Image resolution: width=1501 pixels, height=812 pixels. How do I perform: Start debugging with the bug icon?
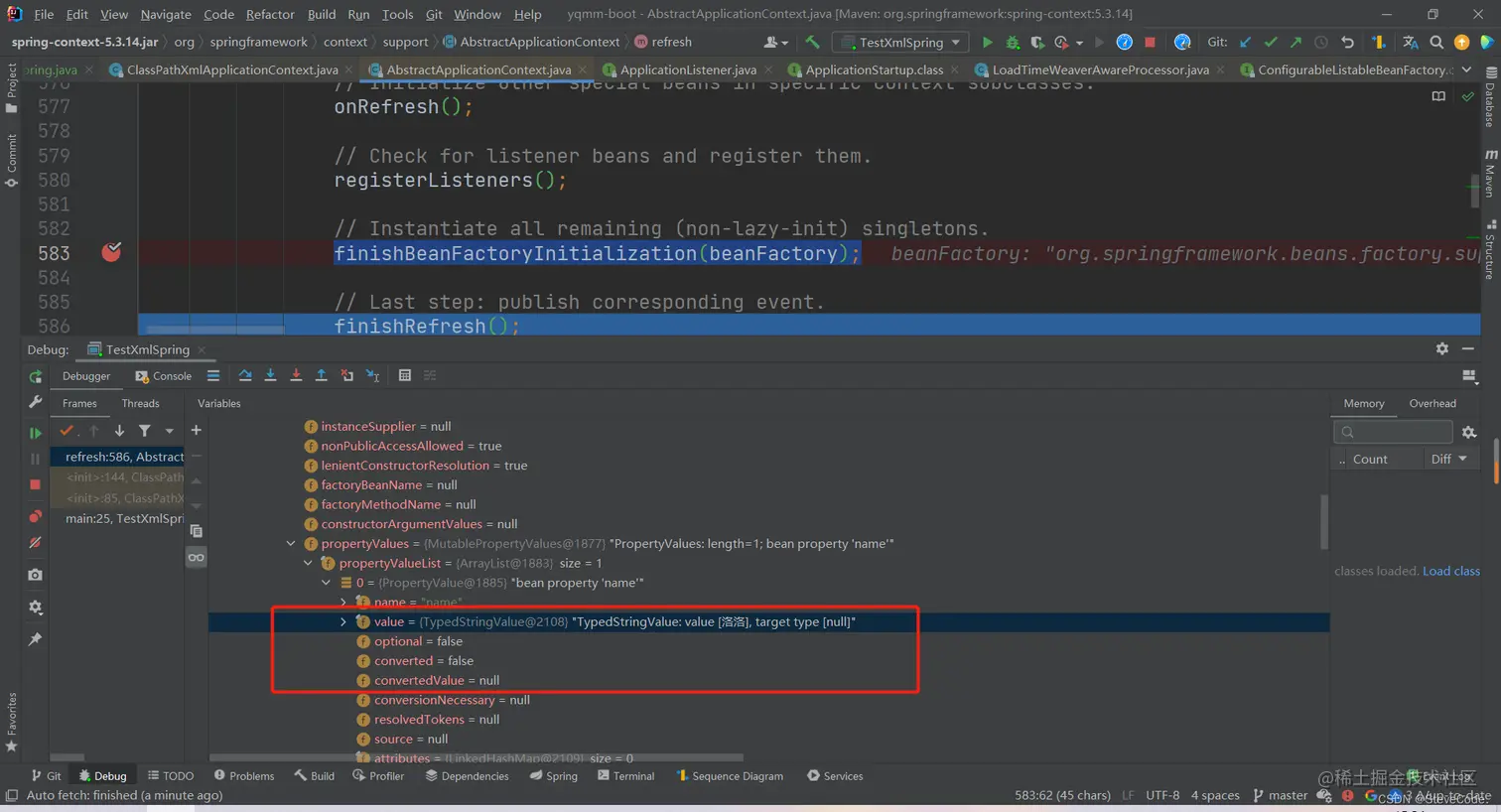1013,42
